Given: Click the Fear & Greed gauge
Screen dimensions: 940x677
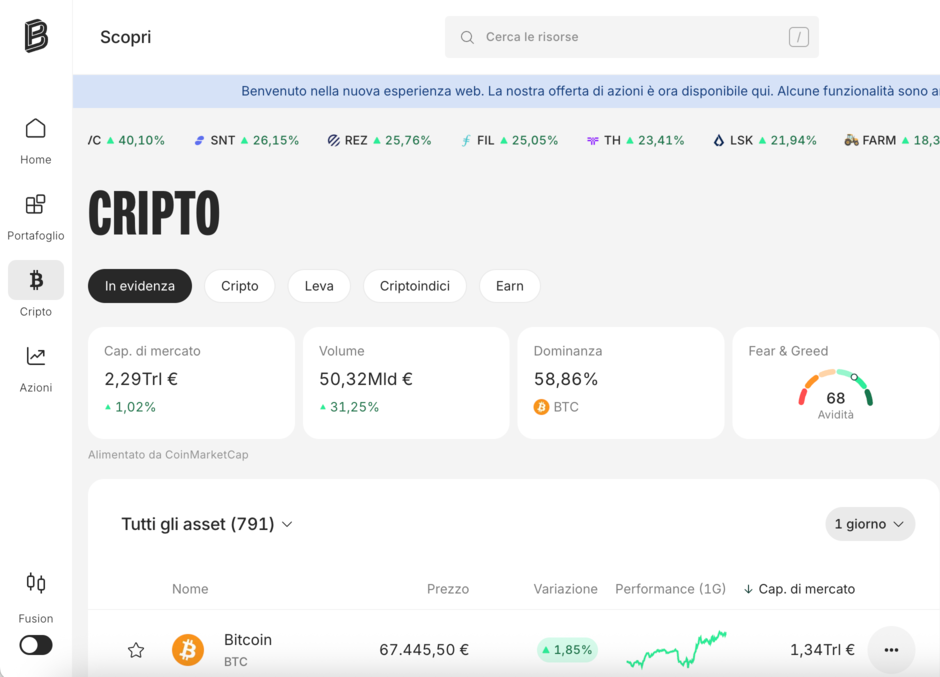Looking at the screenshot, I should click(x=836, y=389).
